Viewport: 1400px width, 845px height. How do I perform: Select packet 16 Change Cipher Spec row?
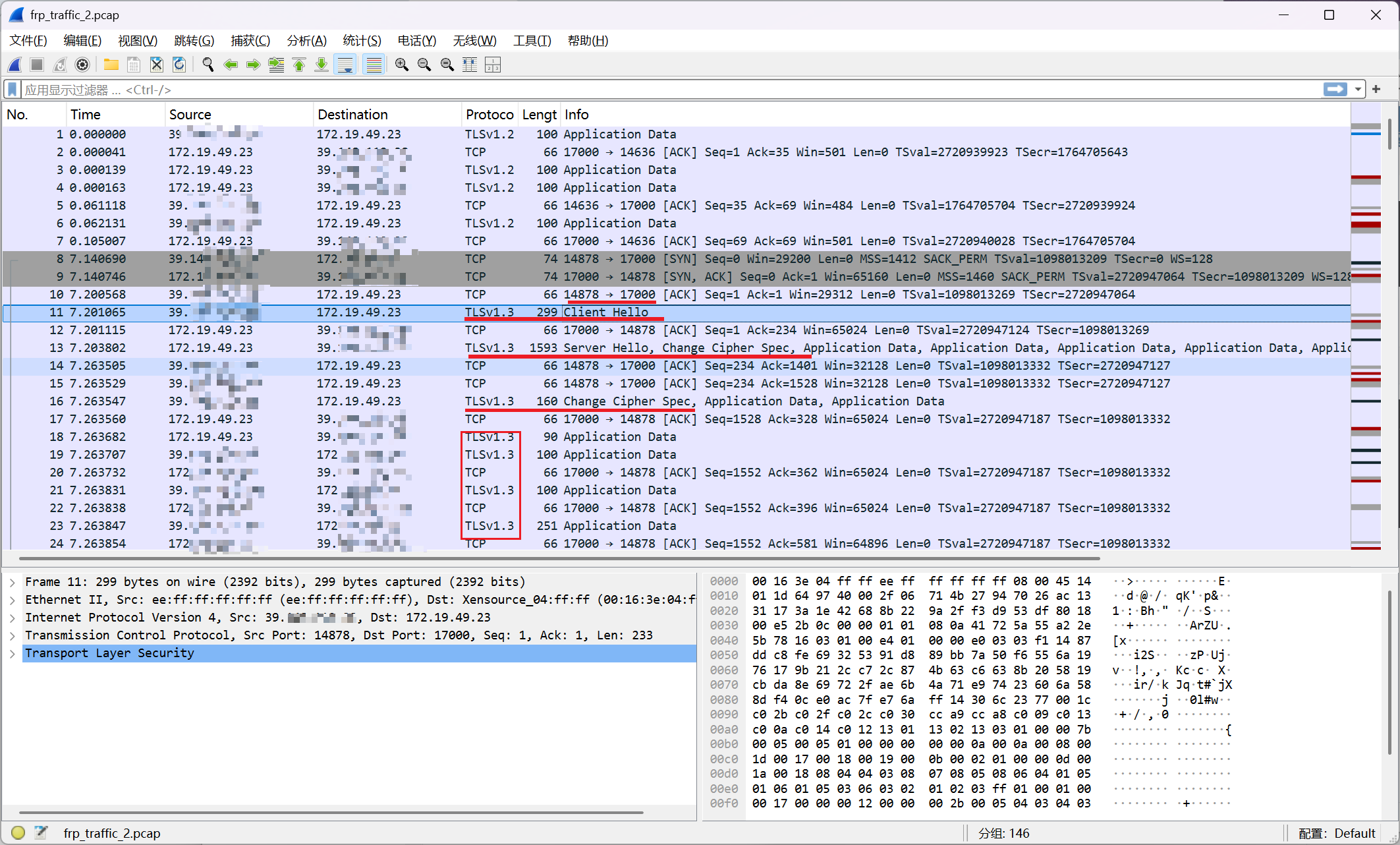pyautogui.click(x=676, y=401)
